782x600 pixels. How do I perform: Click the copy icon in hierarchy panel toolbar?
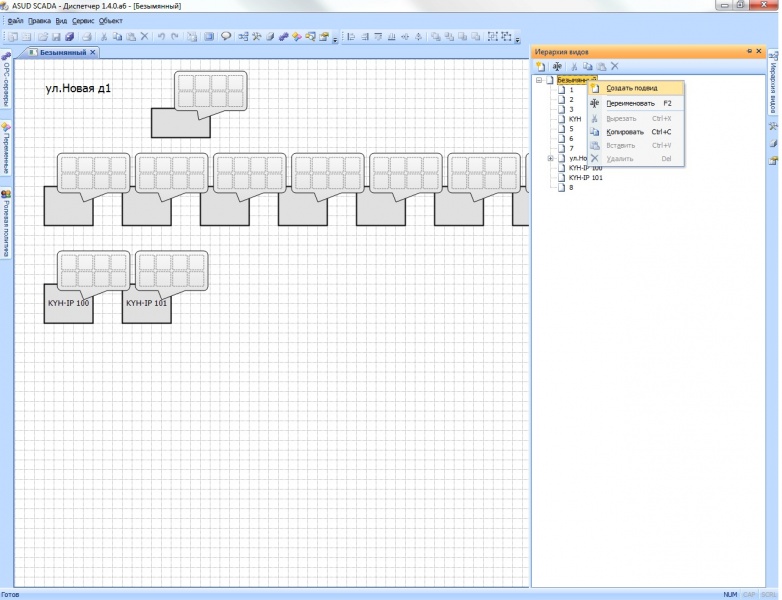point(588,66)
